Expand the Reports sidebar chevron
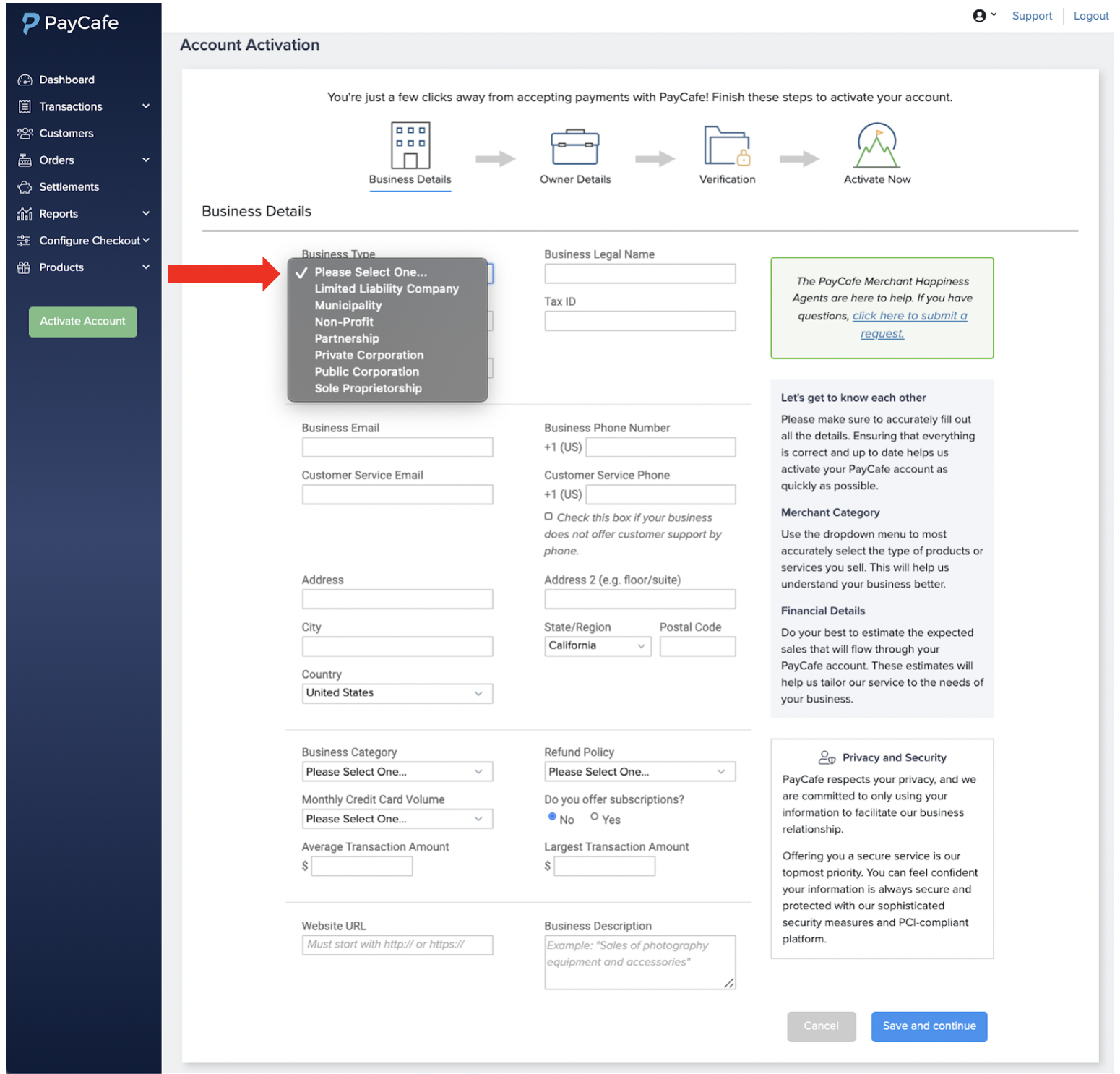Image resolution: width=1120 pixels, height=1074 pixels. [146, 213]
